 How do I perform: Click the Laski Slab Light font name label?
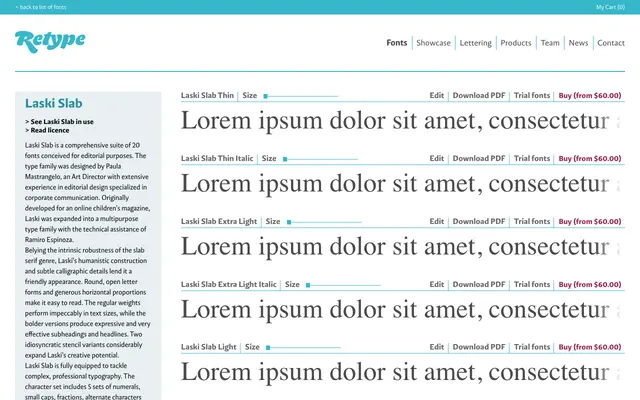209,347
